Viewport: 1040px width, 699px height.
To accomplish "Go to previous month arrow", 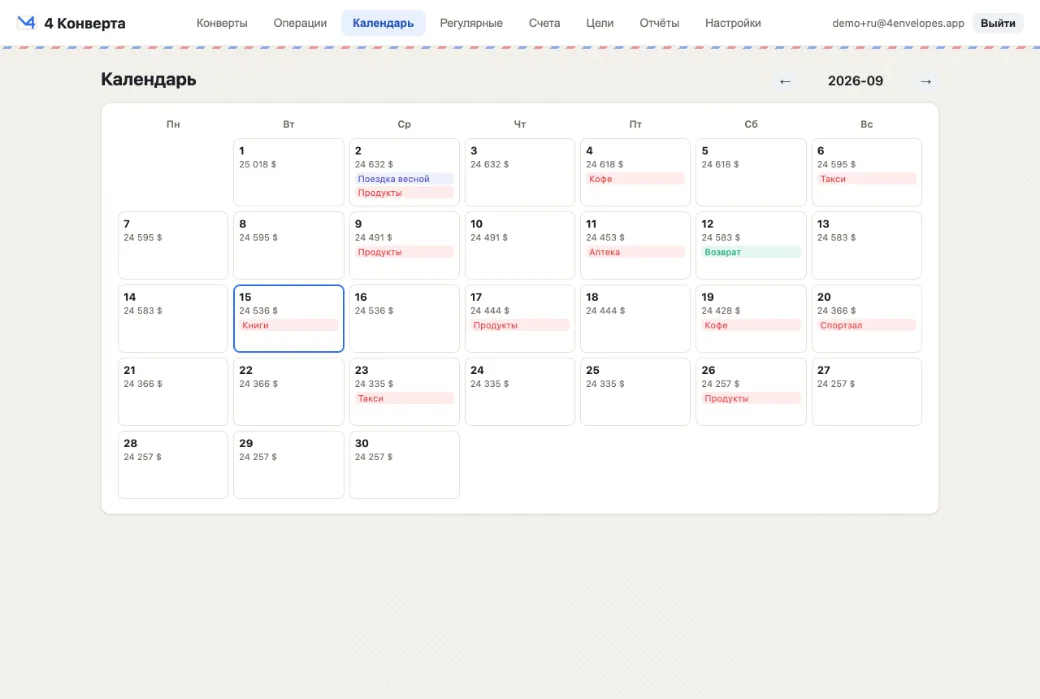I will click(x=785, y=81).
